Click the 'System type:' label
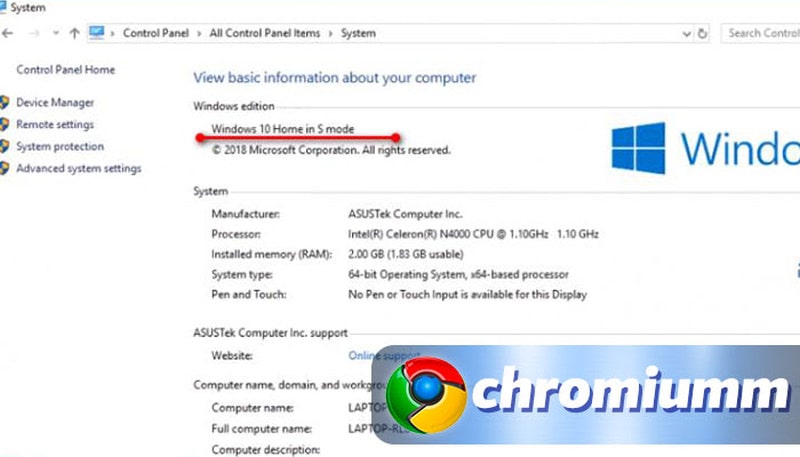The image size is (800, 457). click(x=242, y=274)
